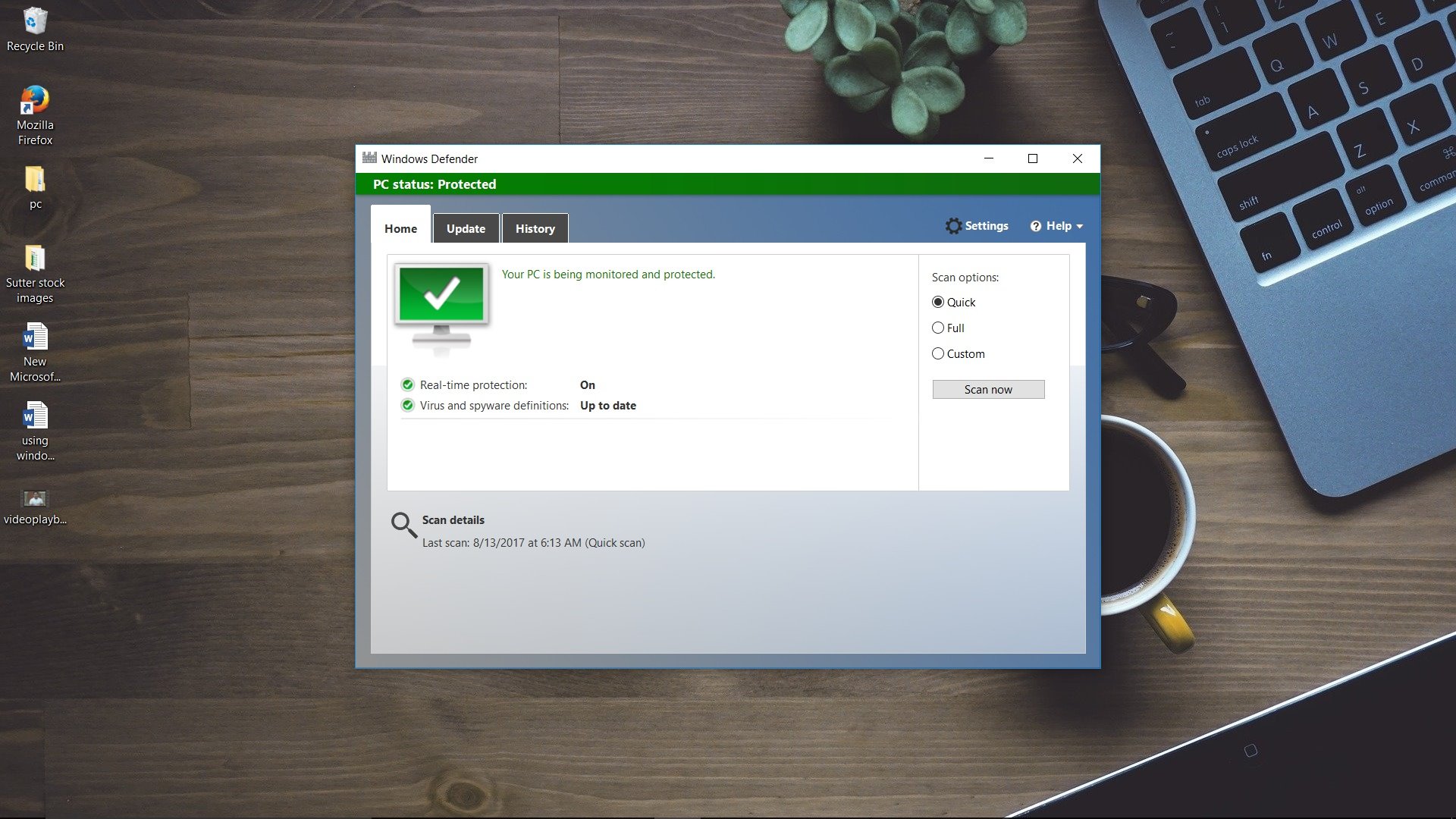1456x819 pixels.
Task: Switch to the History tab
Action: pyautogui.click(x=535, y=227)
